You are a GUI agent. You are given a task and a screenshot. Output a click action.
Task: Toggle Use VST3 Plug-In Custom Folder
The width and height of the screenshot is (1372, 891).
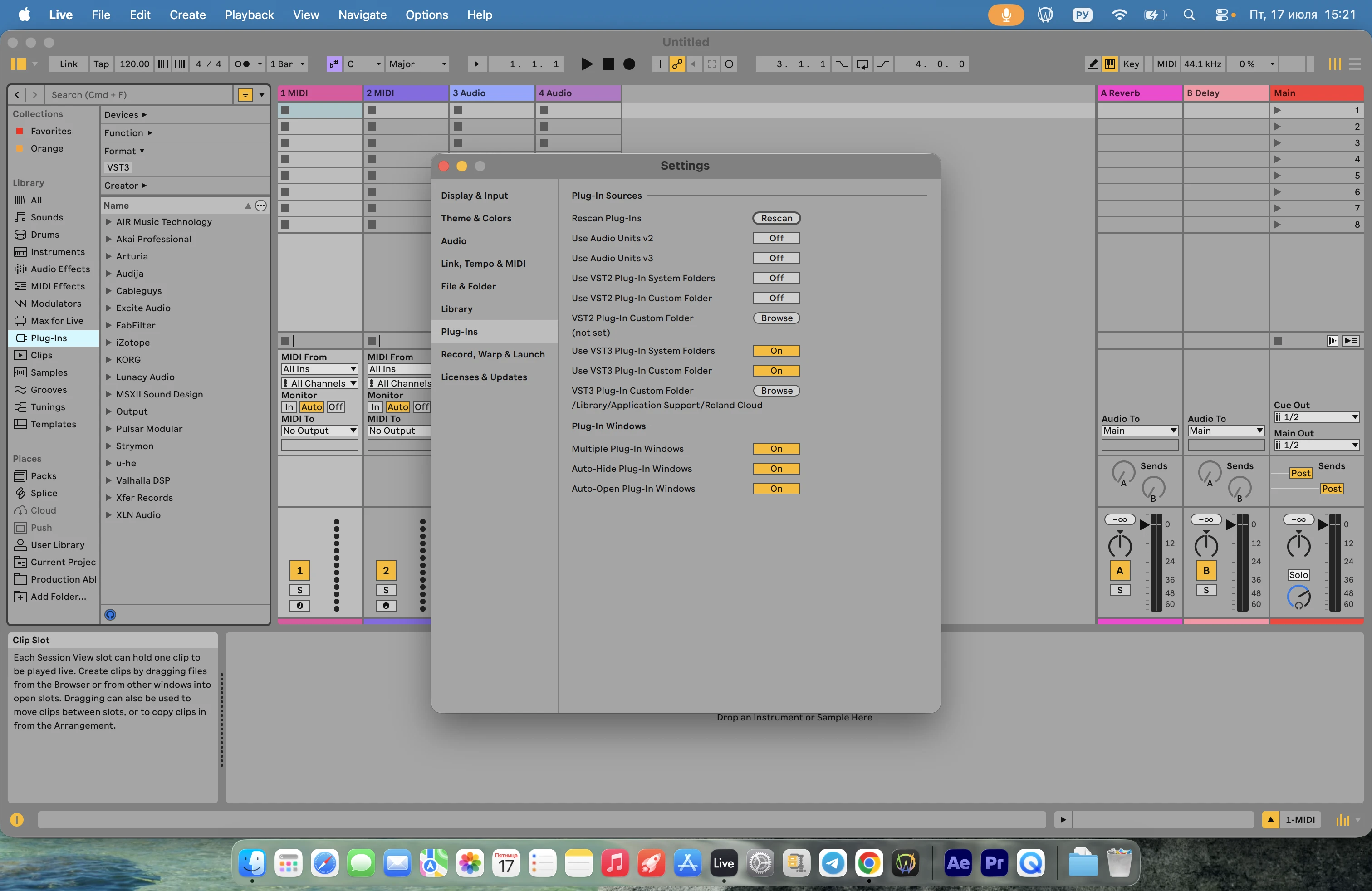(x=776, y=371)
